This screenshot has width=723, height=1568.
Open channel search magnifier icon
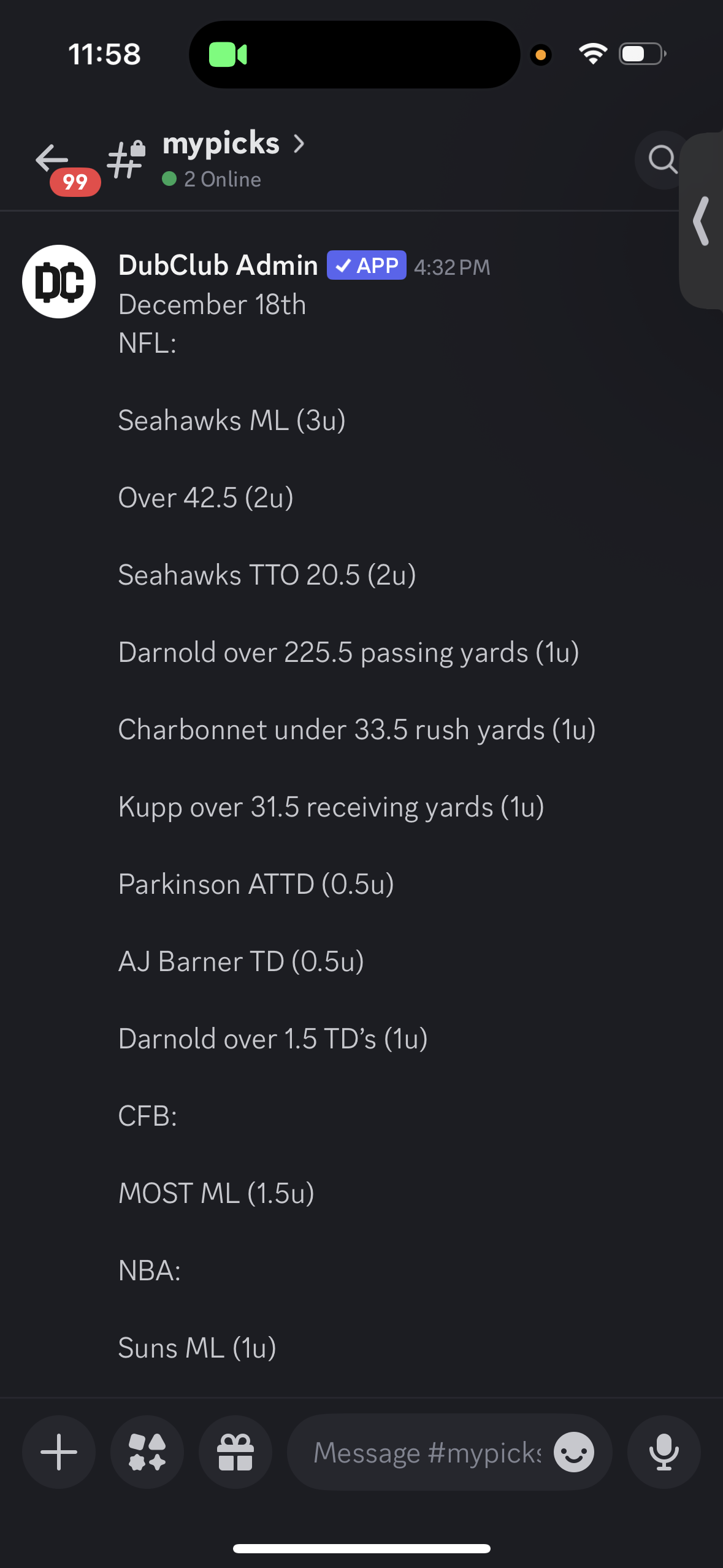point(662,160)
